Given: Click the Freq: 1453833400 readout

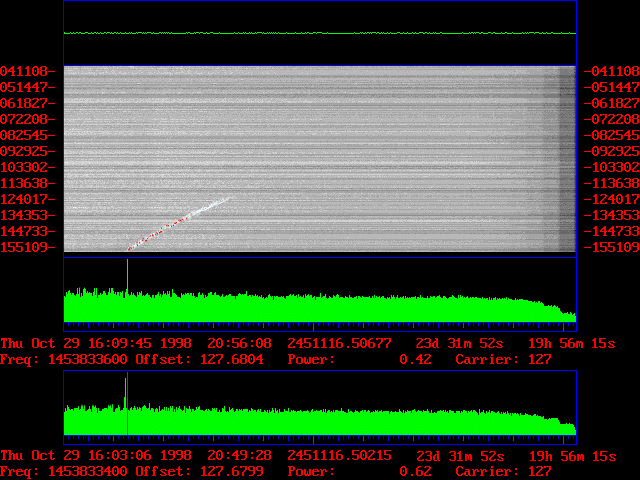Looking at the screenshot, I should click(64, 471).
